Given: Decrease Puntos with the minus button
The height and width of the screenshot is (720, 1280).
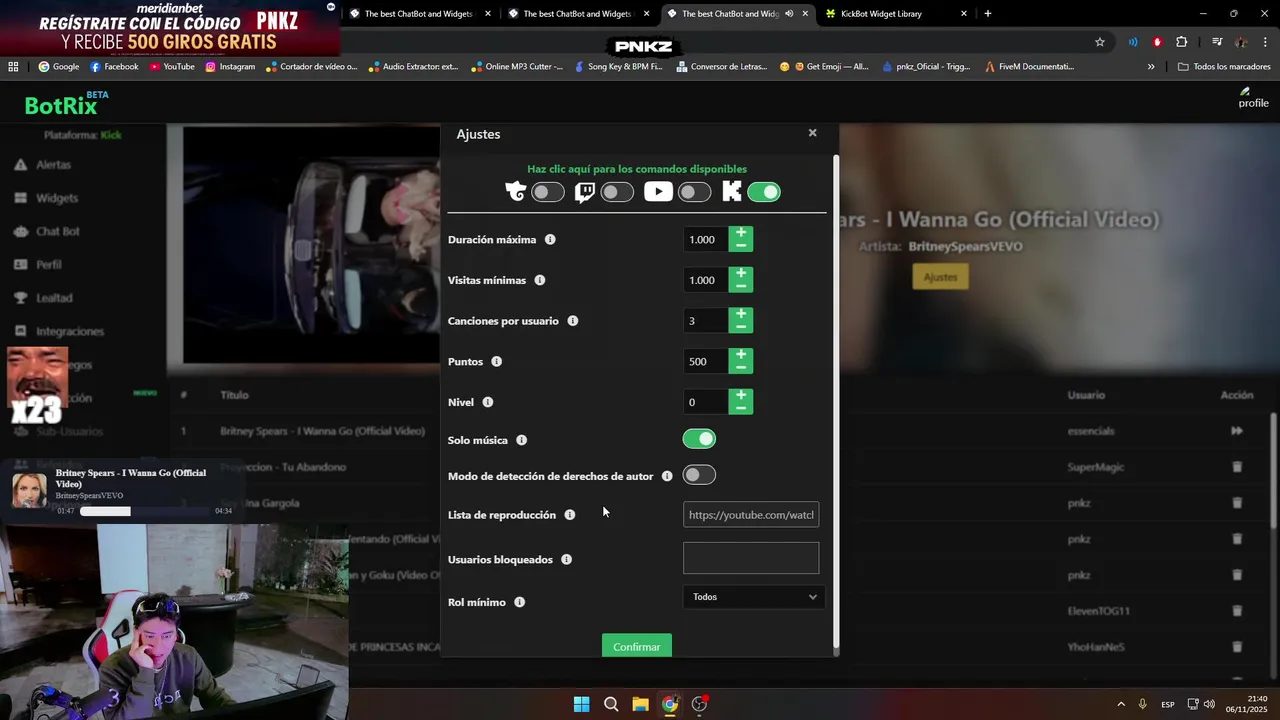Looking at the screenshot, I should [741, 367].
